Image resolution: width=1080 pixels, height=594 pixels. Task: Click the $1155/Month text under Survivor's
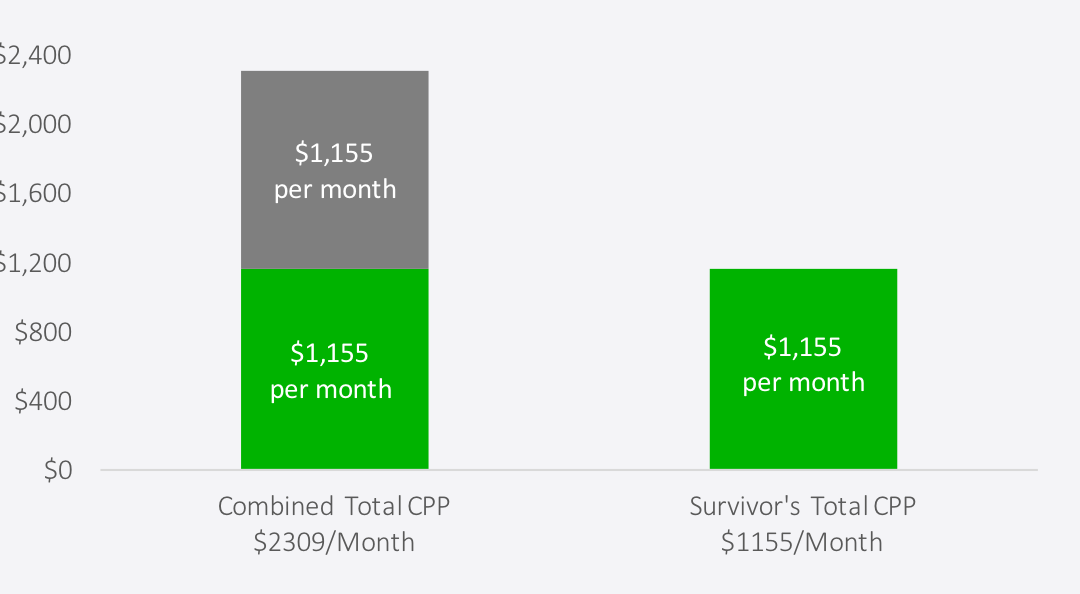(x=802, y=542)
